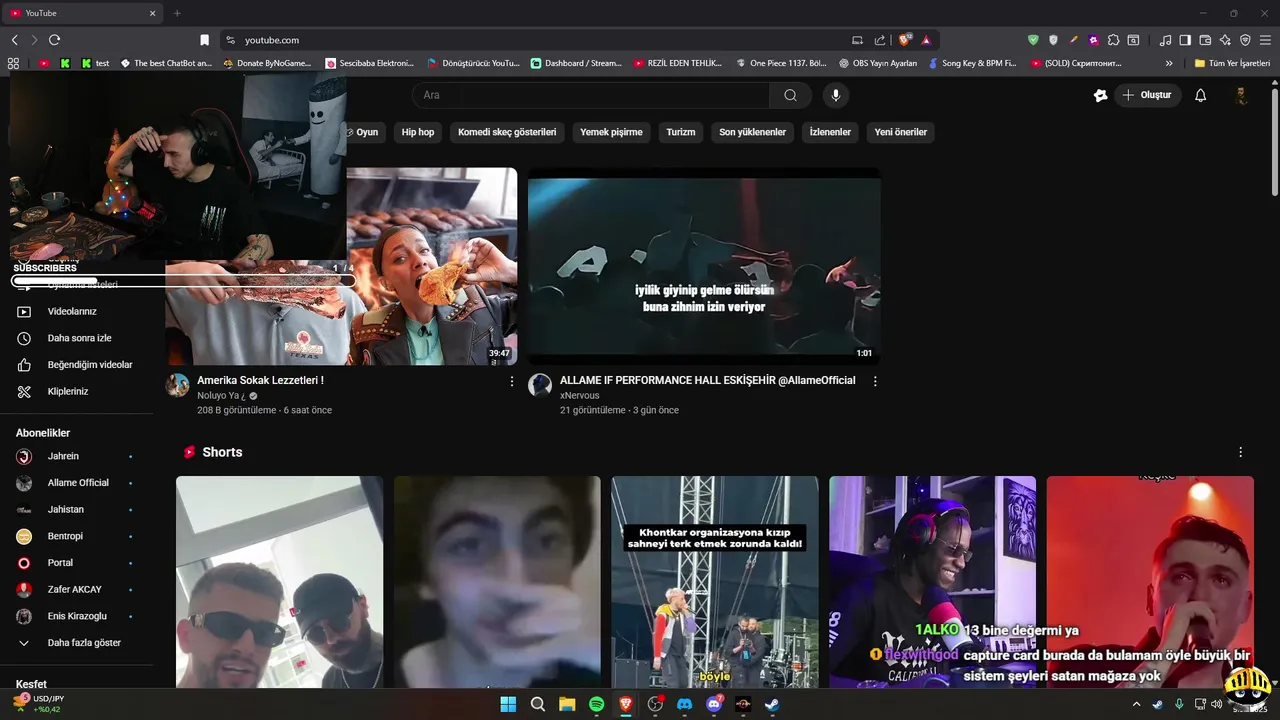Click the Brave Shields lion icon
The width and height of the screenshot is (1280, 720).
coord(905,40)
